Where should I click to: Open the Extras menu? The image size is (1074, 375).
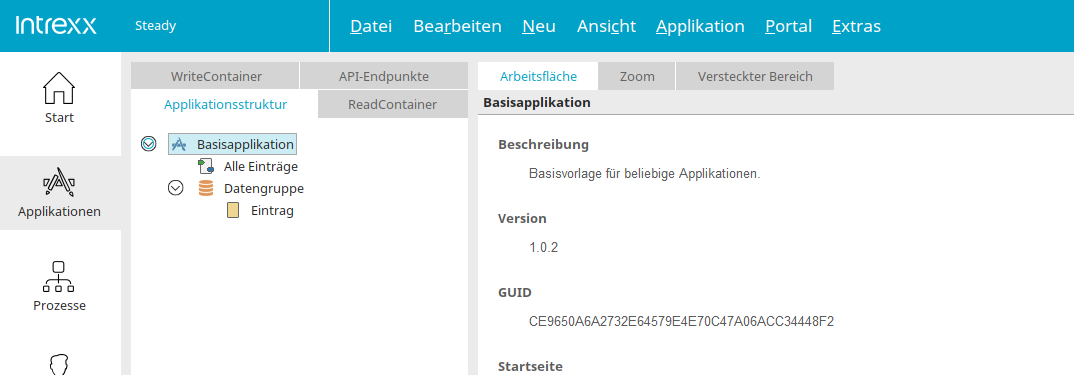point(856,26)
